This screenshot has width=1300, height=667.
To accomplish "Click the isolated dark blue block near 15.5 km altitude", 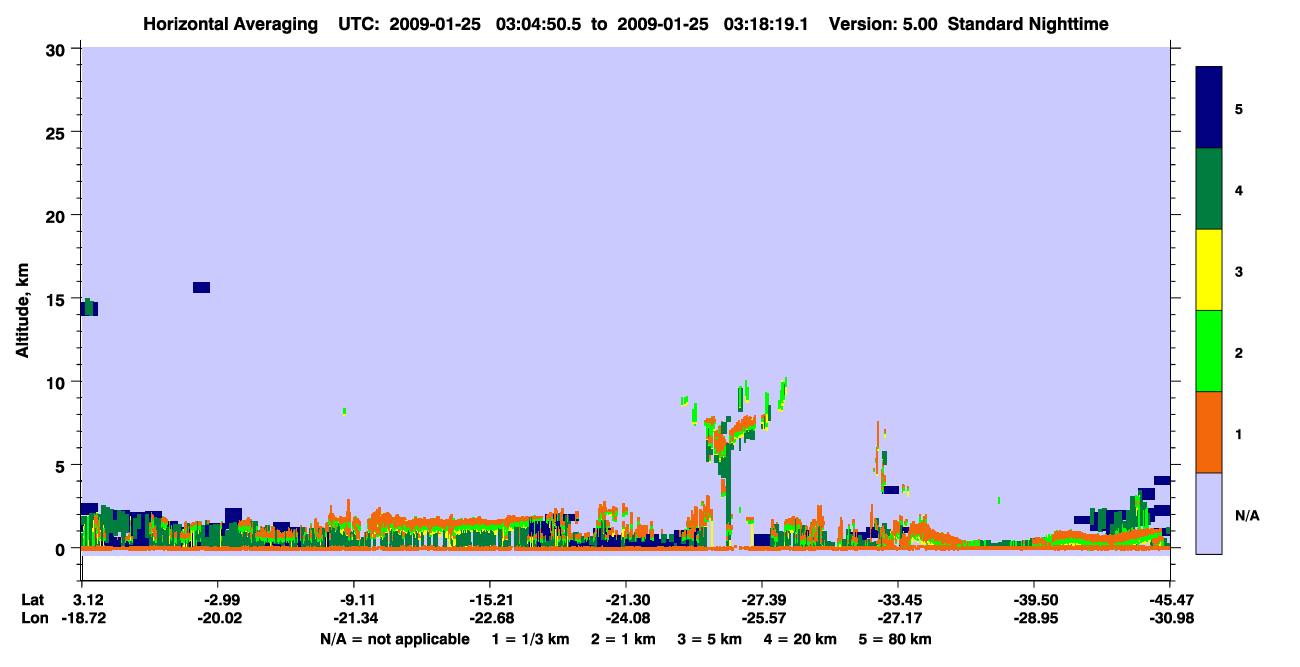I will point(201,288).
